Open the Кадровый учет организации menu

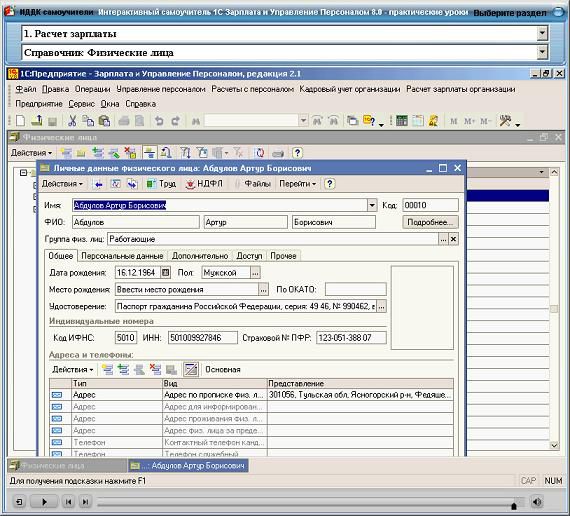[x=350, y=89]
